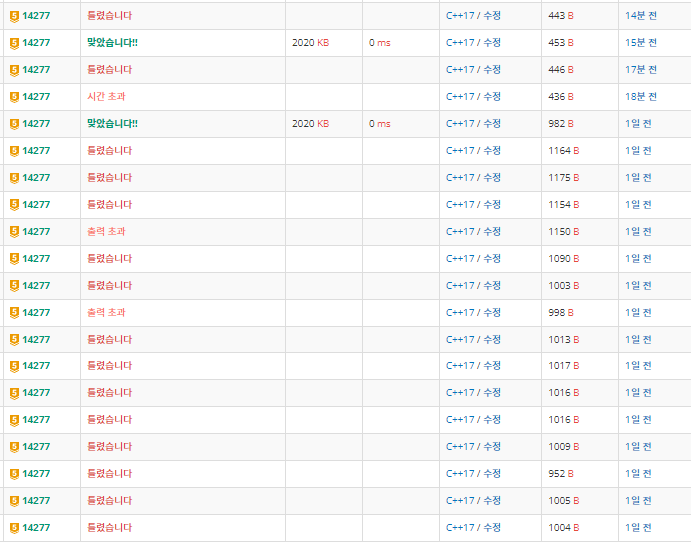Open the C++17 source link in the 982 B row
691x543 pixels.
click(x=460, y=124)
